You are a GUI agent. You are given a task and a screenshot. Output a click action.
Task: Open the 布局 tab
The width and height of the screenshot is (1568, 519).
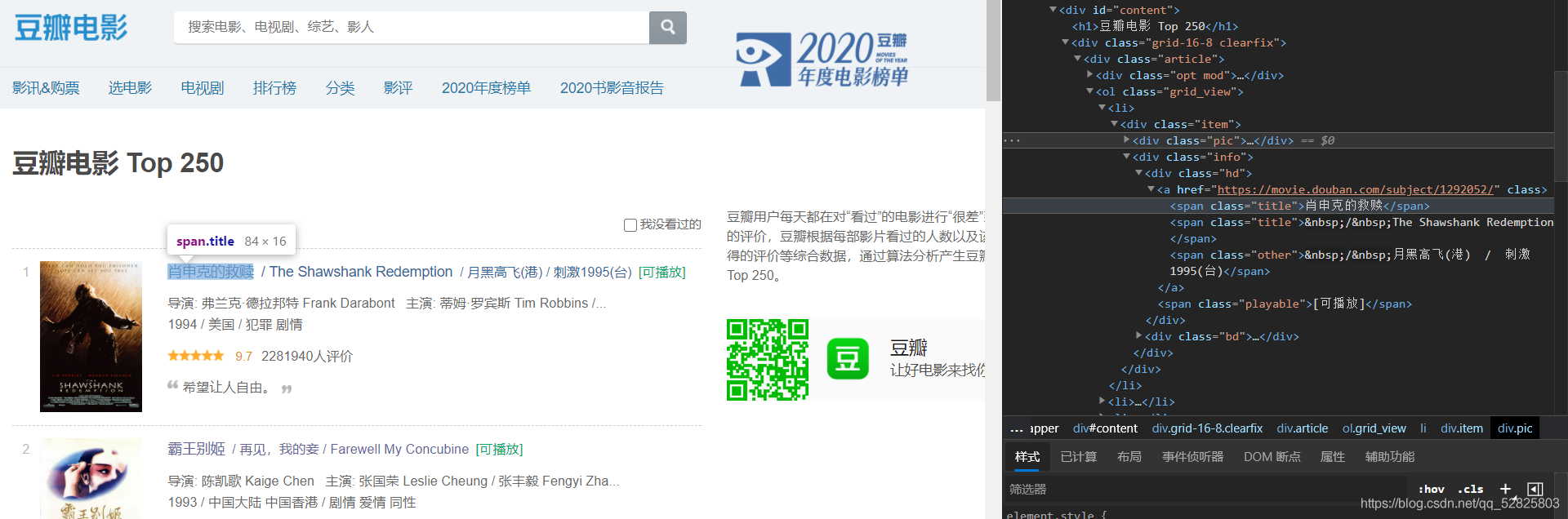(x=1129, y=457)
